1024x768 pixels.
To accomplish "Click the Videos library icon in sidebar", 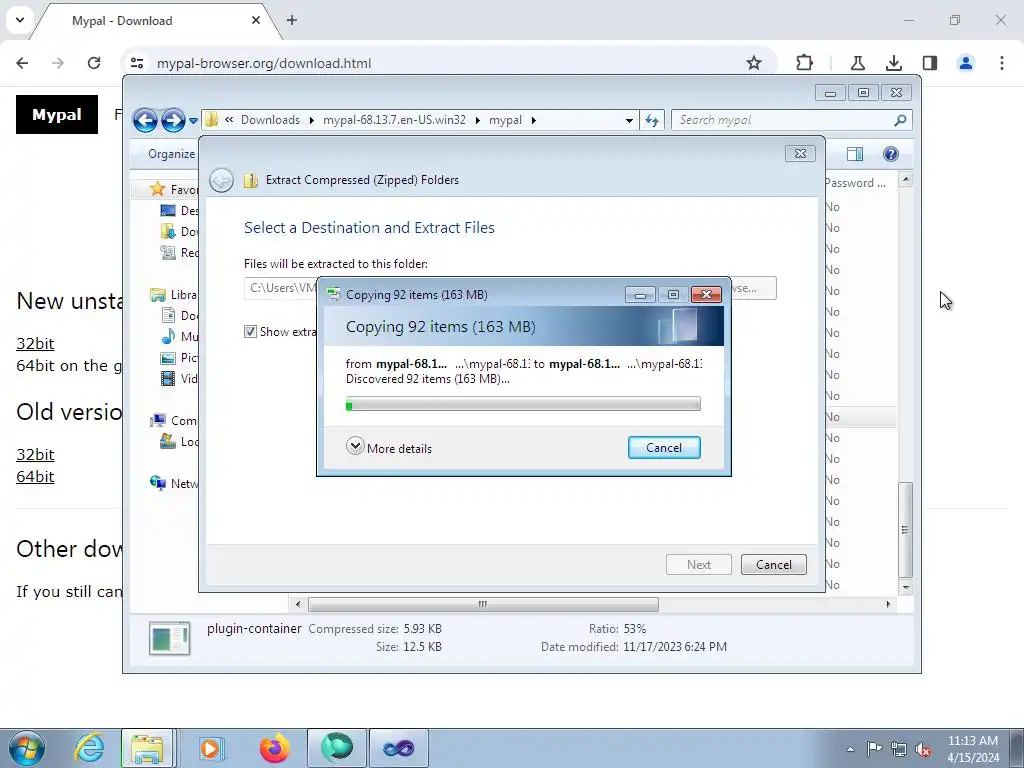I will (168, 379).
